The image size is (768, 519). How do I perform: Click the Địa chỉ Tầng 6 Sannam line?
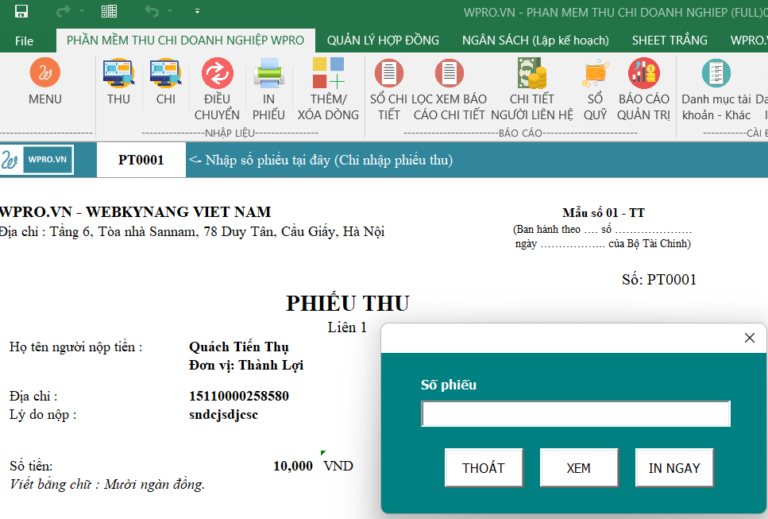pos(192,231)
